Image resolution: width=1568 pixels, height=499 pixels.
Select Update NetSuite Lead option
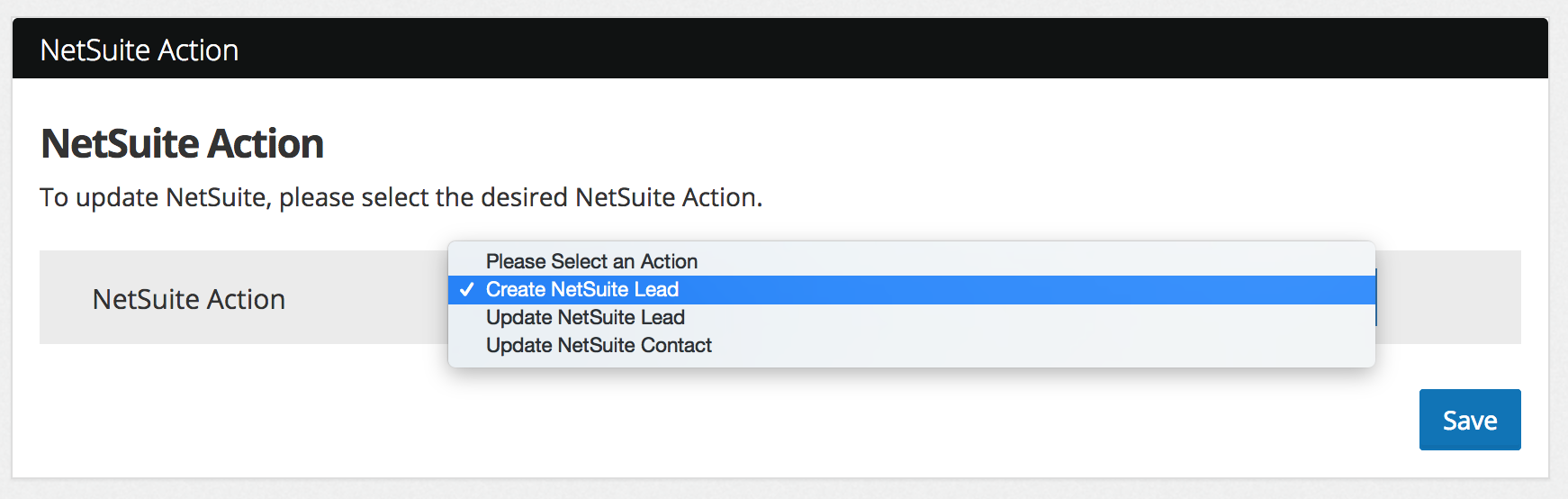pyautogui.click(x=585, y=318)
